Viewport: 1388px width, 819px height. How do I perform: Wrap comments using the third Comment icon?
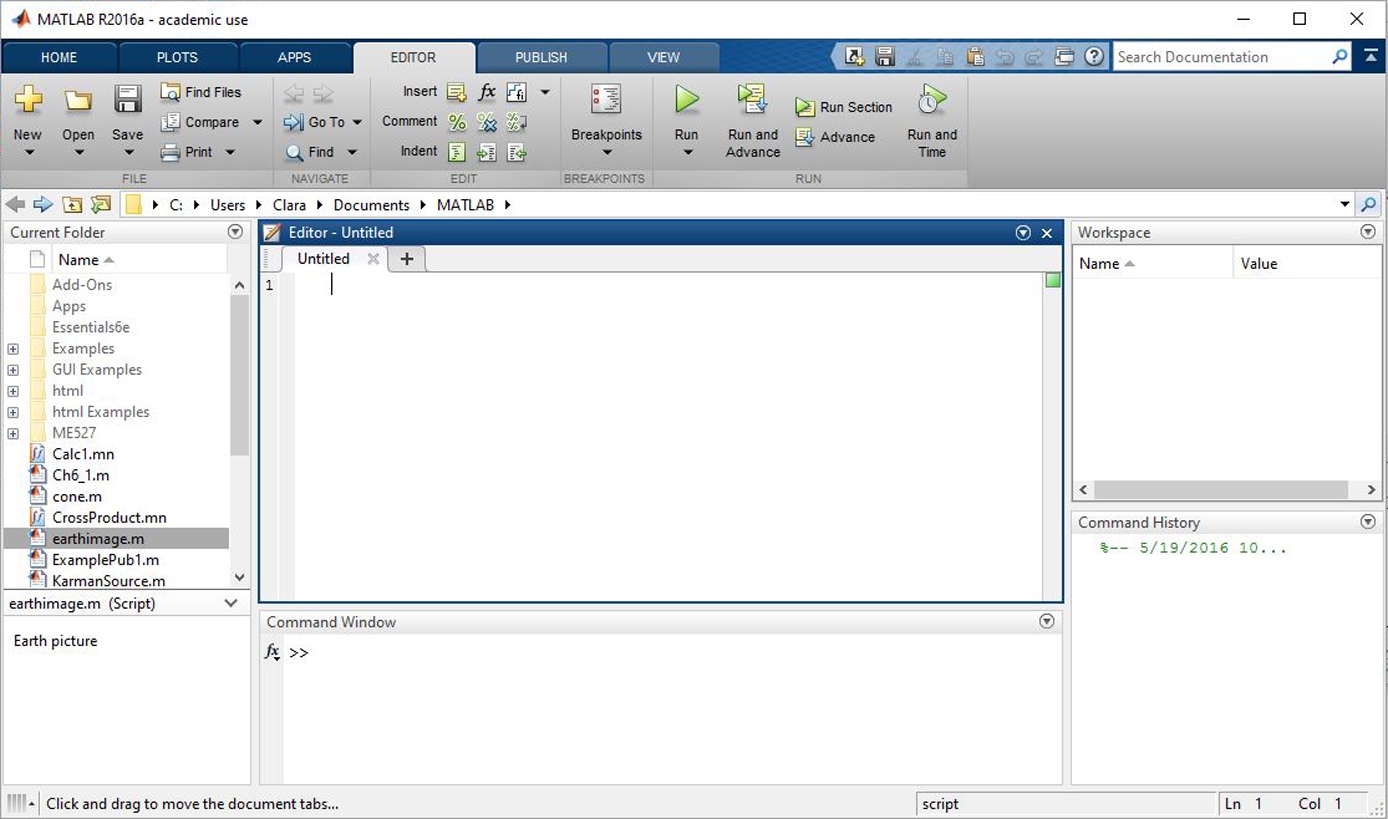(x=517, y=123)
